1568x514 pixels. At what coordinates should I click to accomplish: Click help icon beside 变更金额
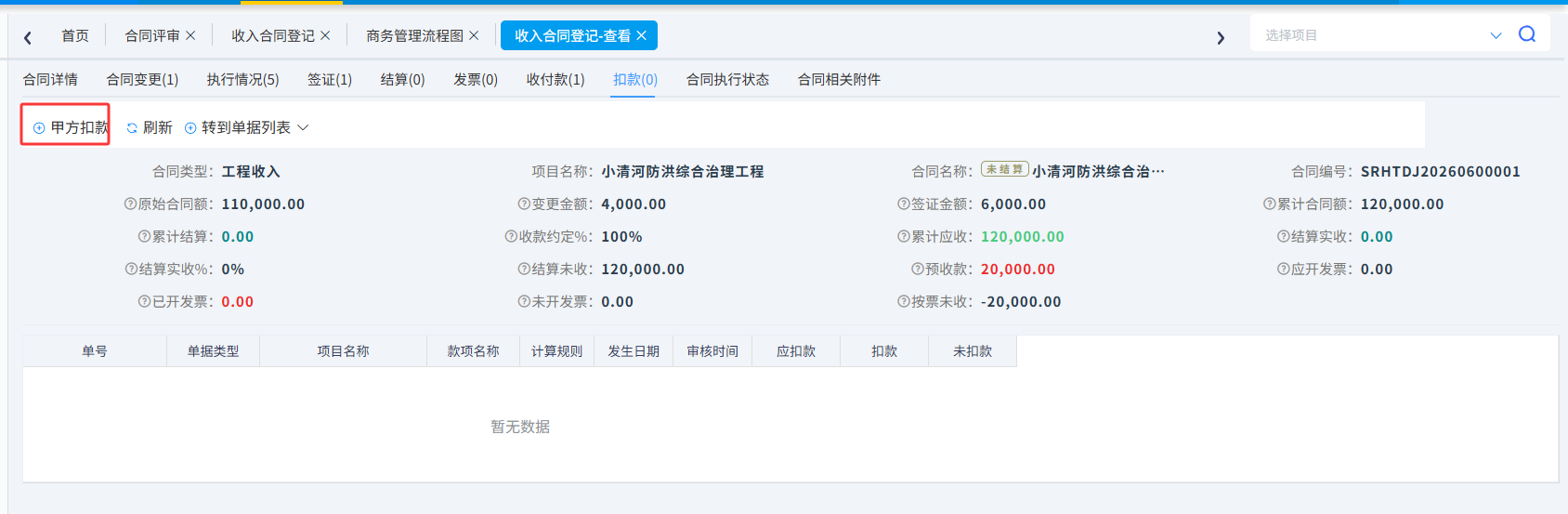click(525, 204)
